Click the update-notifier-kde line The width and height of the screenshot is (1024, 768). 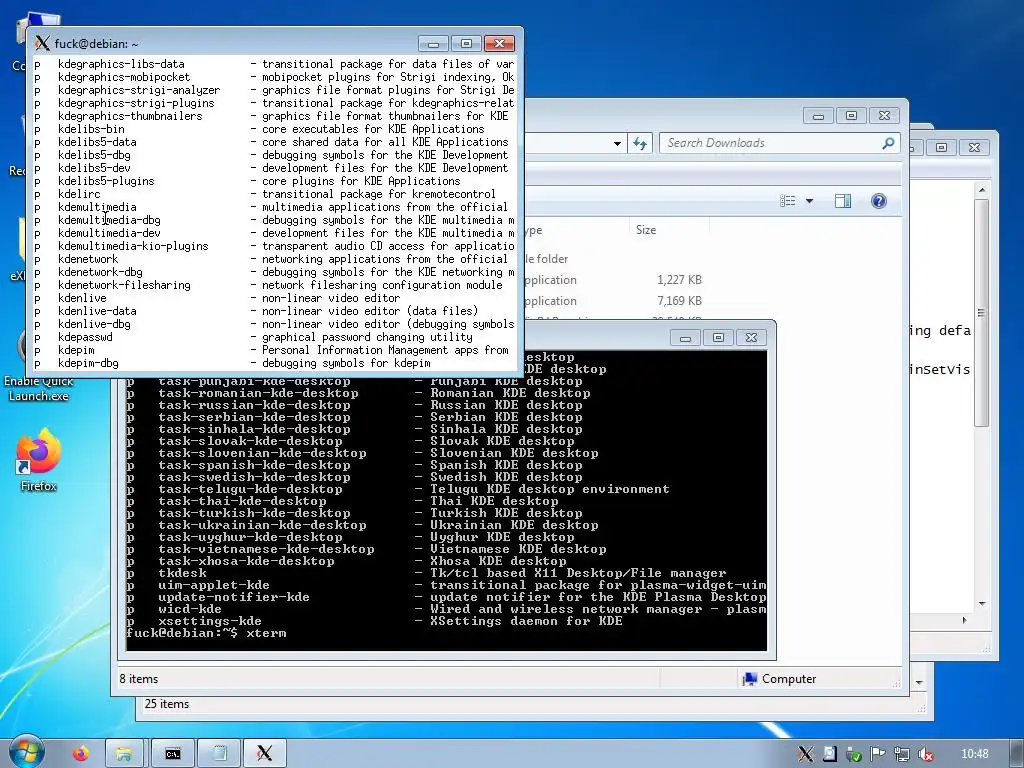pyautogui.click(x=446, y=597)
